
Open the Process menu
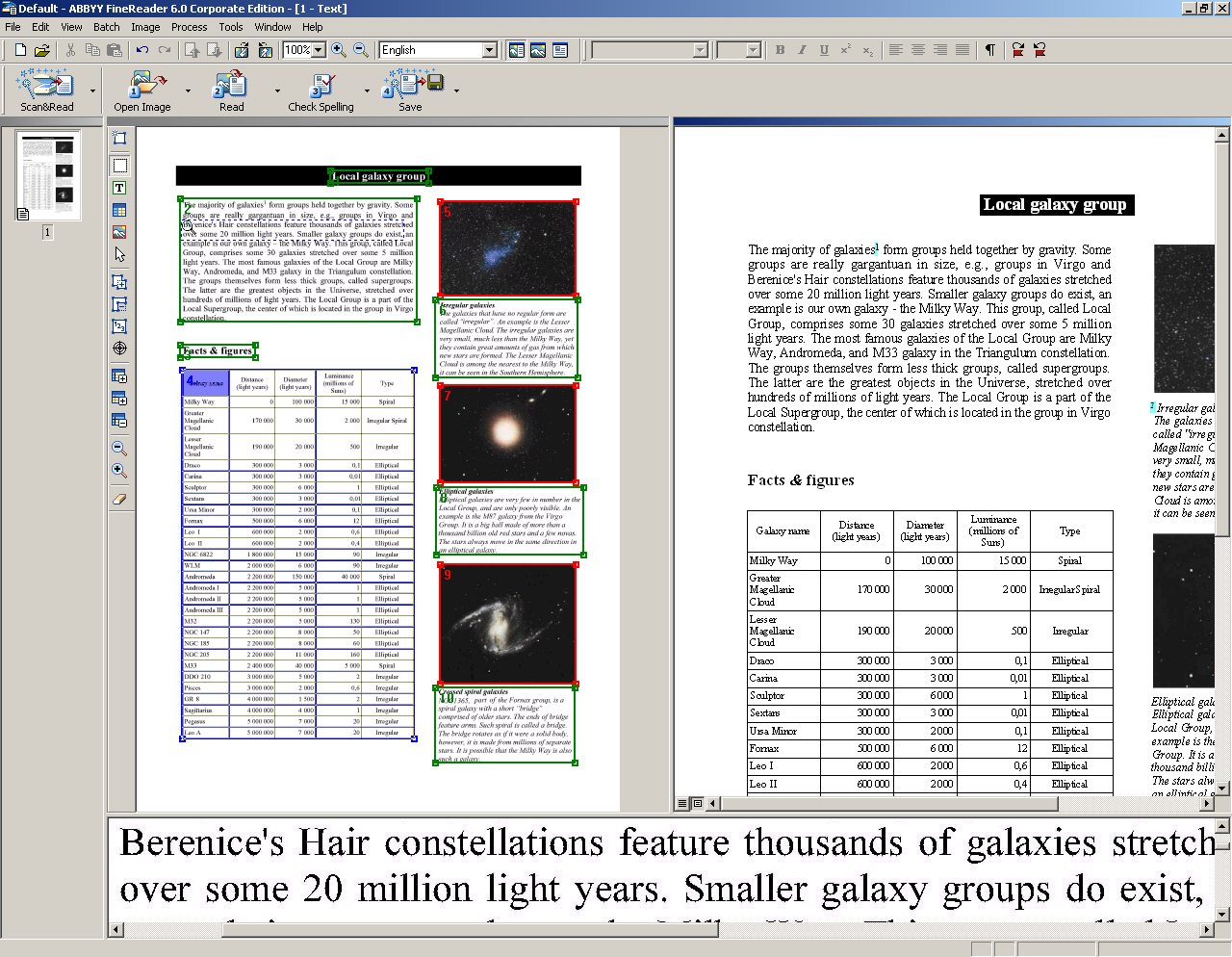(x=189, y=27)
